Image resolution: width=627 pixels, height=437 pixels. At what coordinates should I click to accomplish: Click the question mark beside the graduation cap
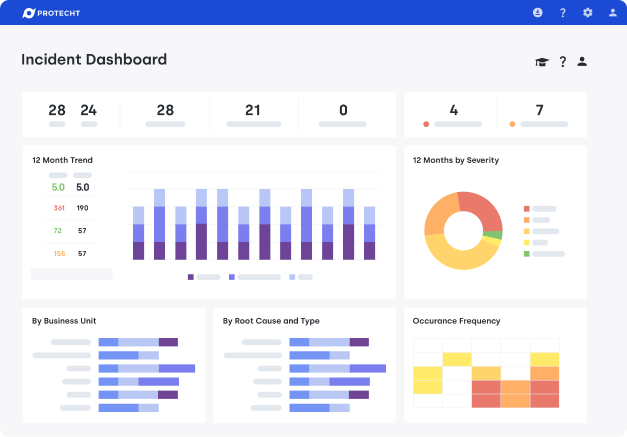tap(563, 62)
